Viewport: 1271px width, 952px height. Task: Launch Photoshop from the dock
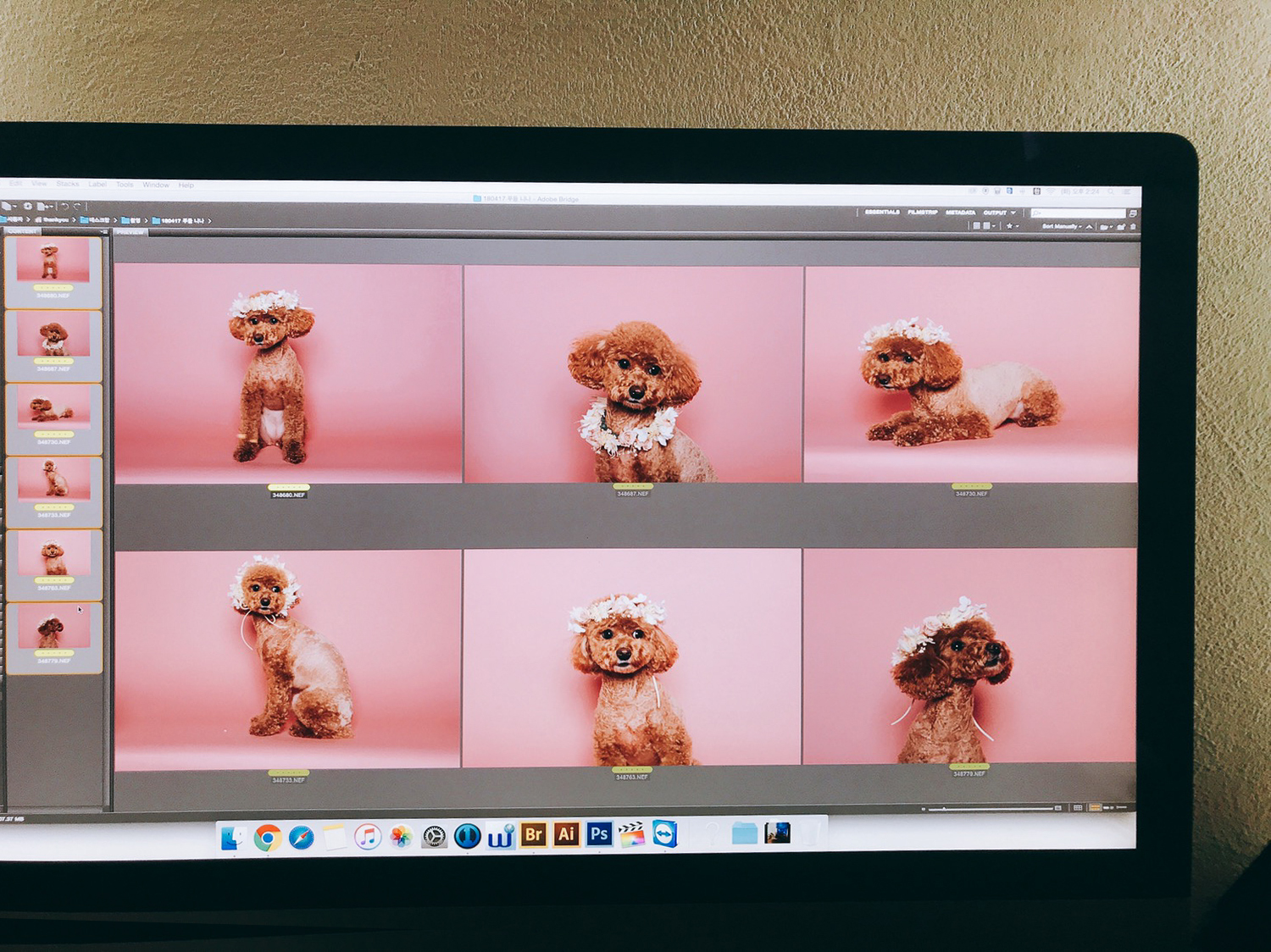(599, 835)
